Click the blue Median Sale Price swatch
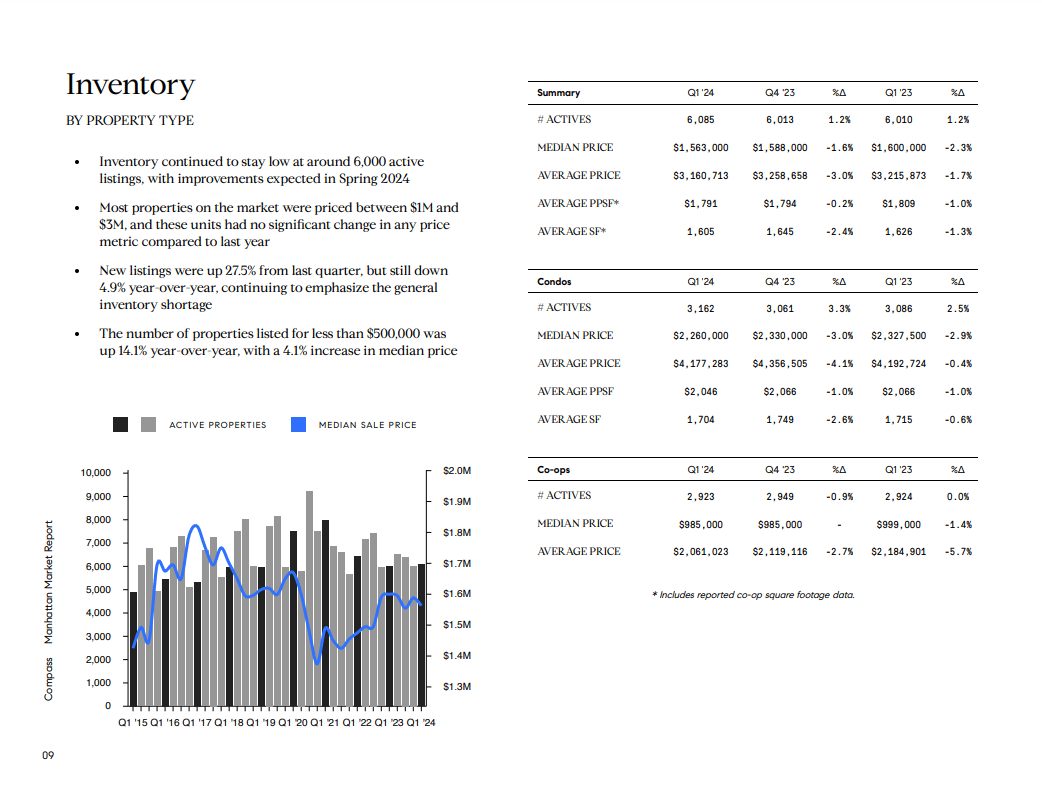This screenshot has height=801, width=1042. tap(298, 424)
